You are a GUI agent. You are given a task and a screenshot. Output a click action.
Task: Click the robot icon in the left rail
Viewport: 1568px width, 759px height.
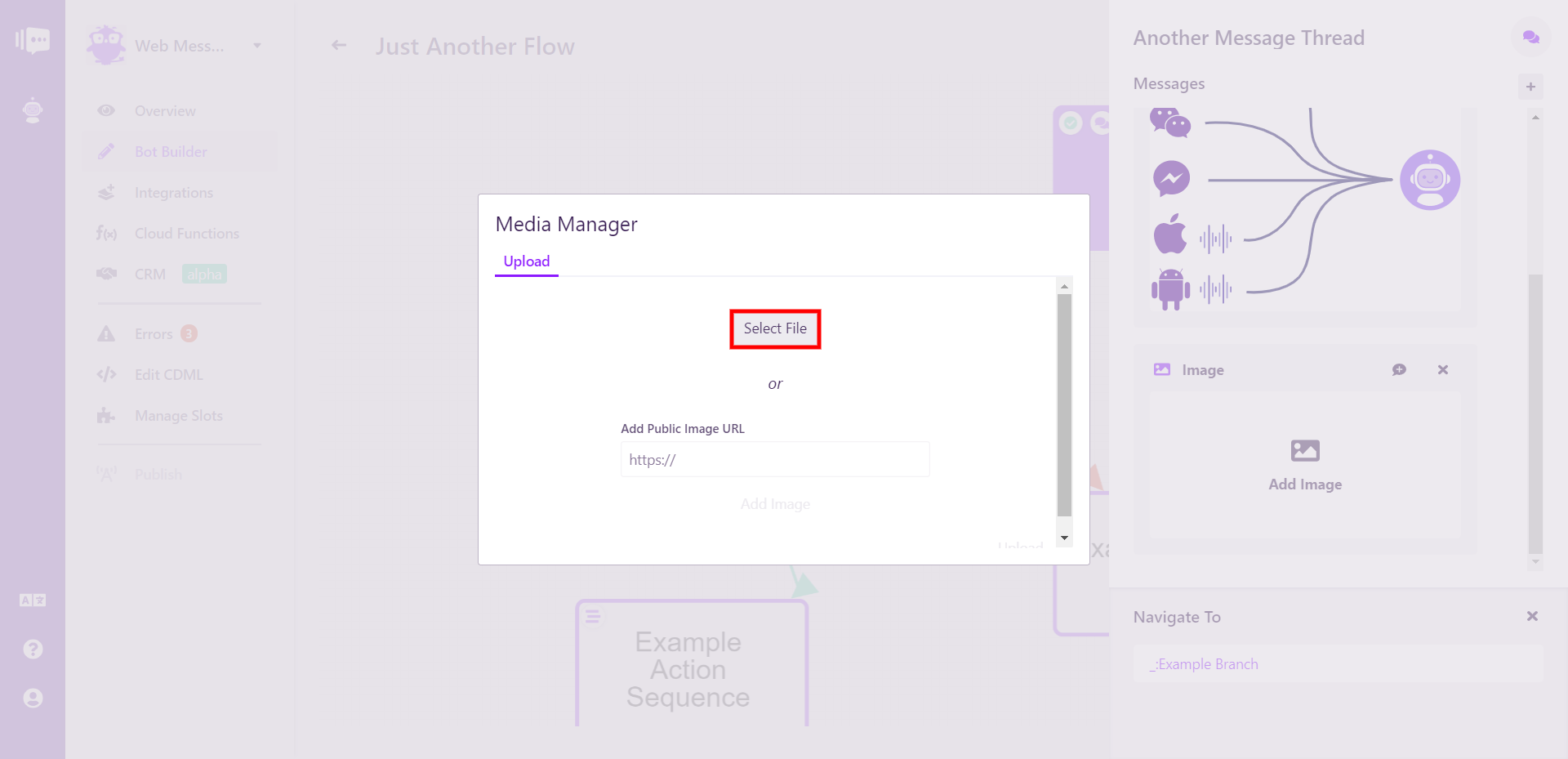coord(33,110)
